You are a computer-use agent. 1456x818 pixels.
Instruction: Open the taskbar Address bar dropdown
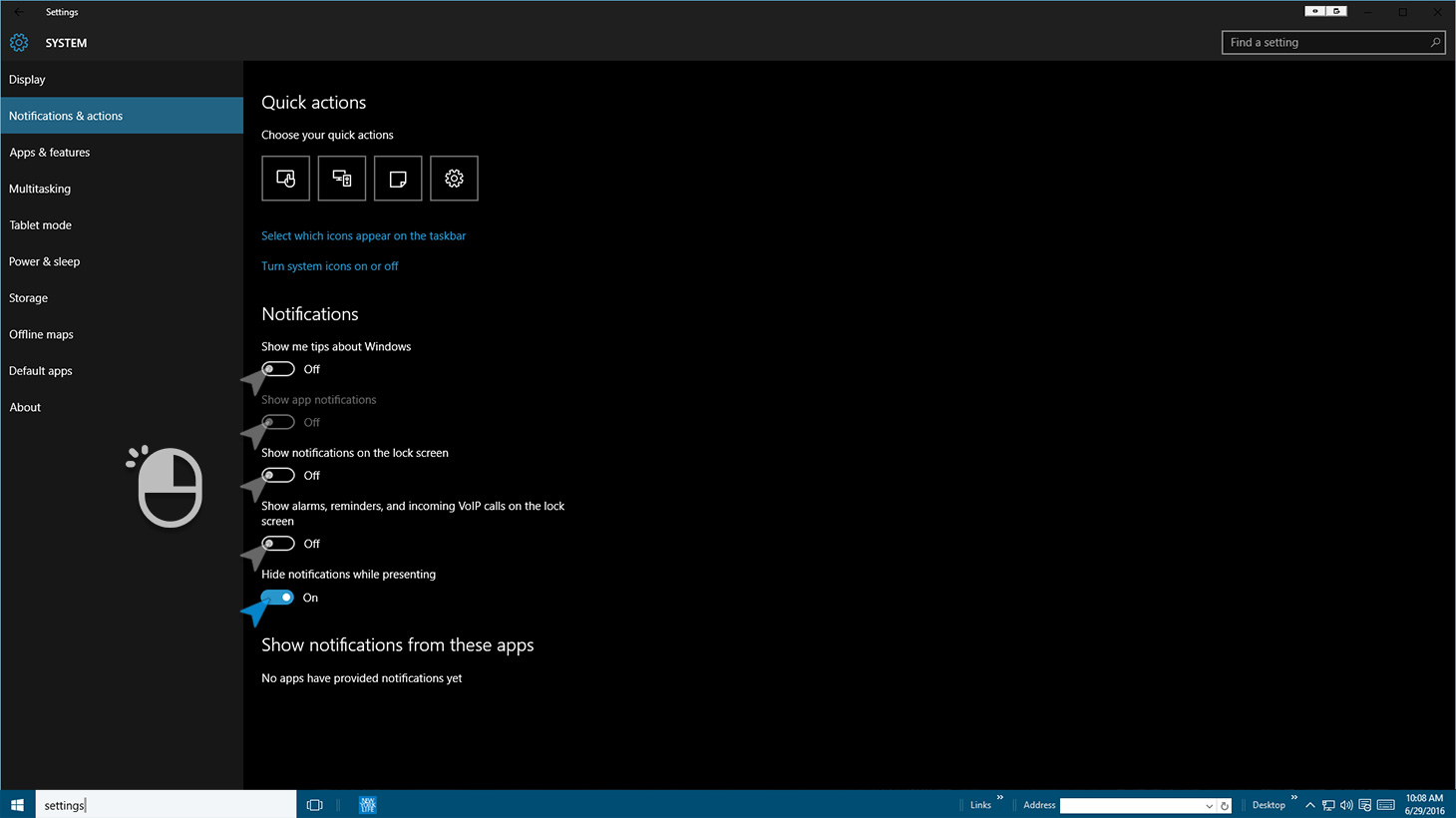(x=1209, y=806)
